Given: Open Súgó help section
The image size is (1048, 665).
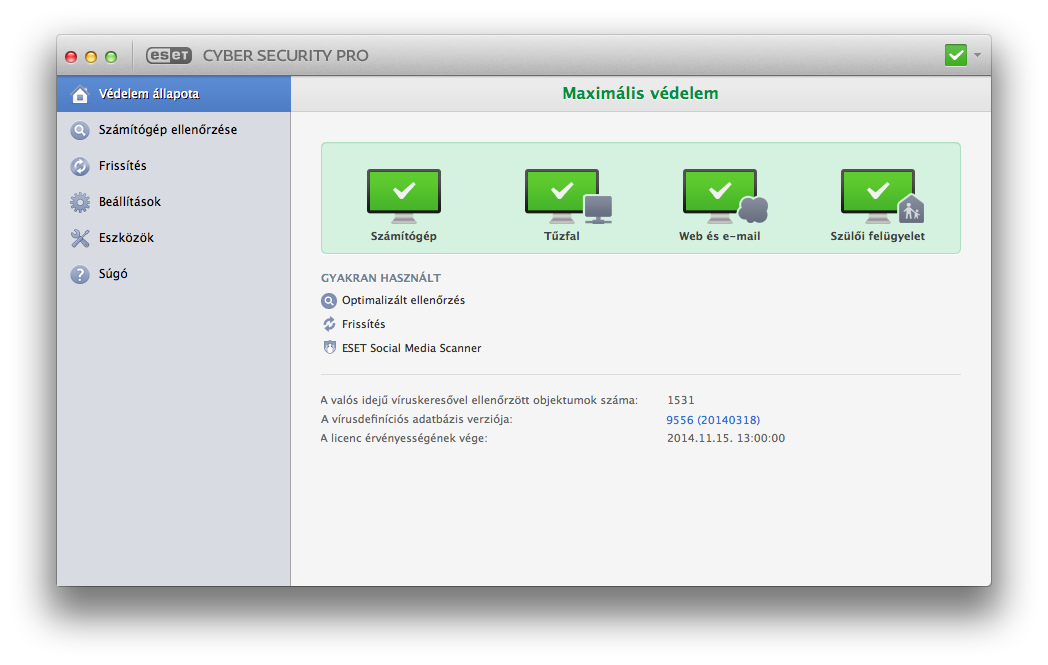Looking at the screenshot, I should (174, 274).
